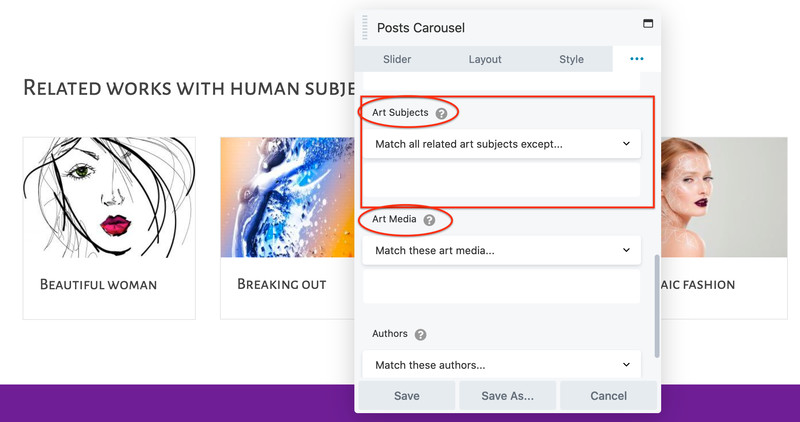Open the Breaking out post title

[281, 285]
